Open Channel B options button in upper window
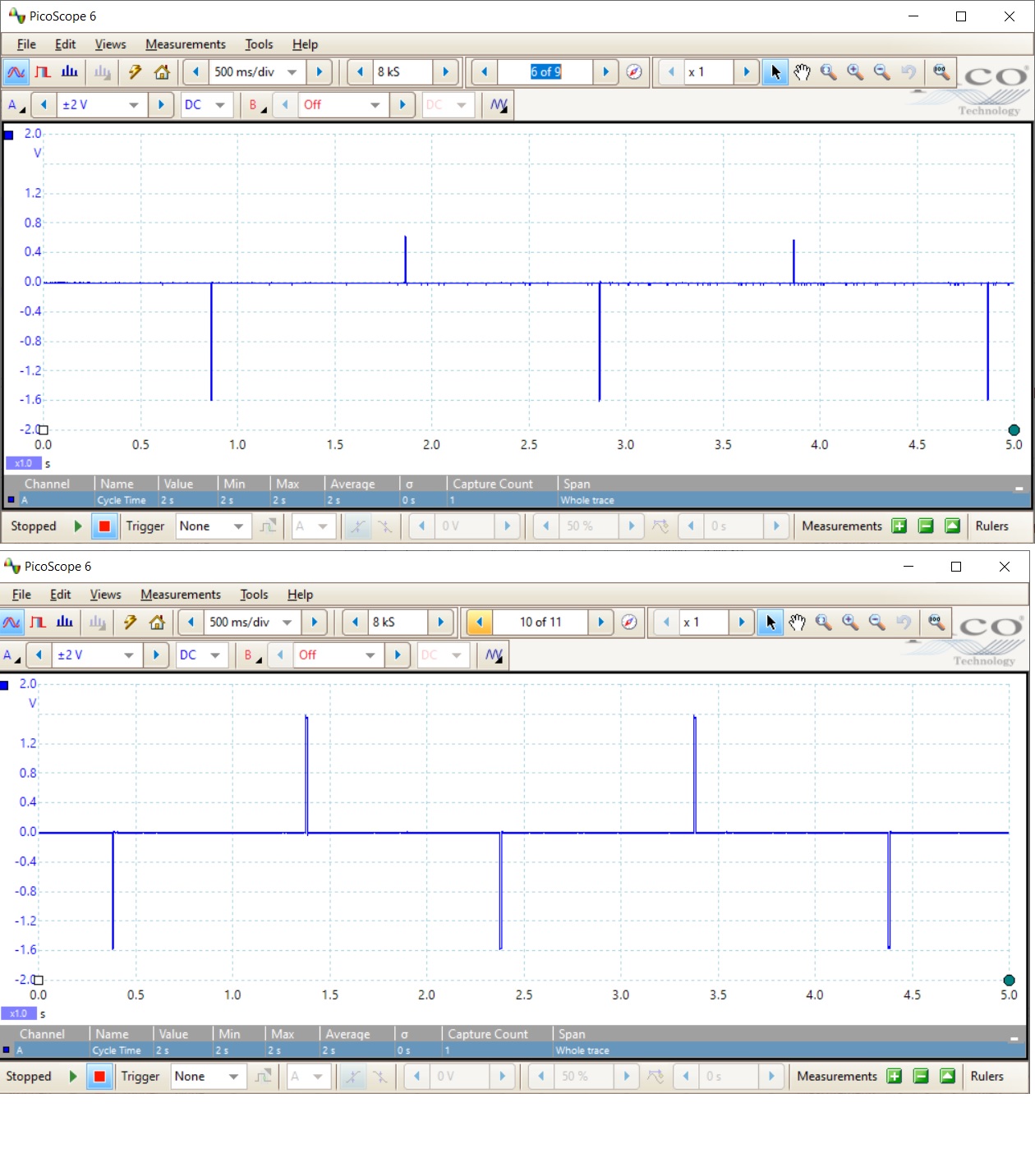This screenshot has height=1176, width=1035. click(257, 105)
